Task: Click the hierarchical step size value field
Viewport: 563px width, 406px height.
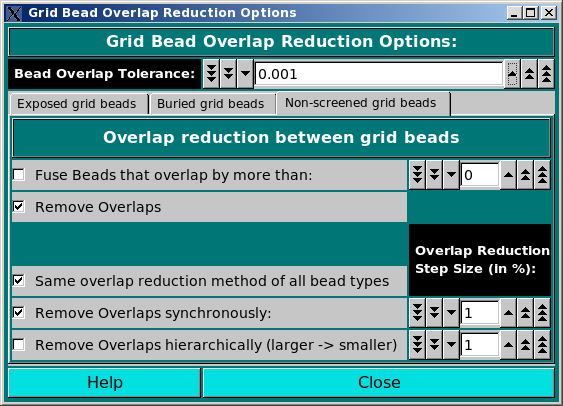Action: (x=480, y=345)
